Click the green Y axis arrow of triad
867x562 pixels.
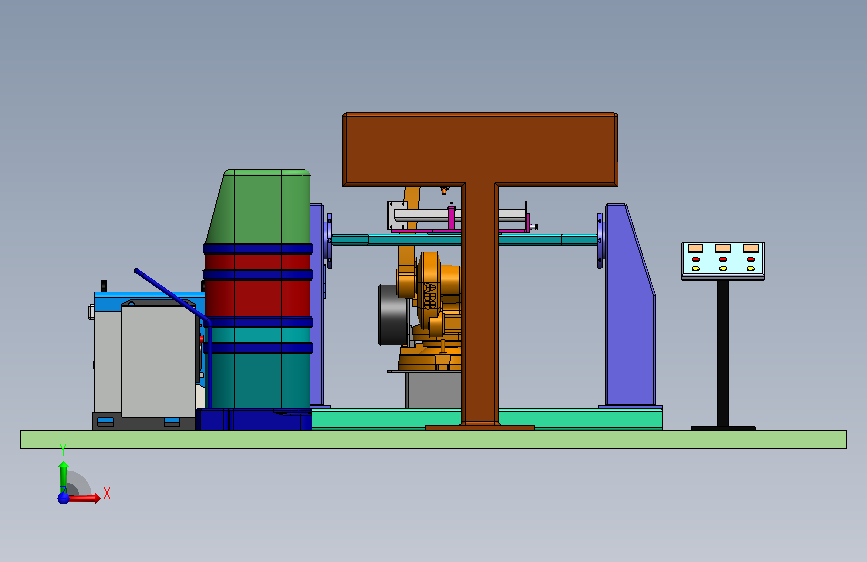pos(63,475)
